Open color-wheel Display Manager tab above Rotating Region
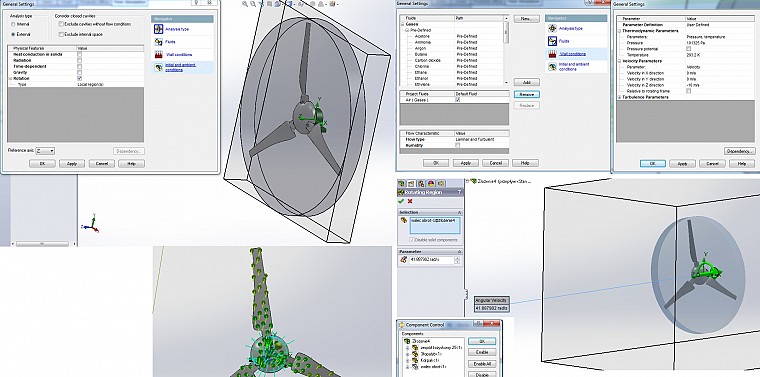The width and height of the screenshot is (760, 377). [x=430, y=184]
